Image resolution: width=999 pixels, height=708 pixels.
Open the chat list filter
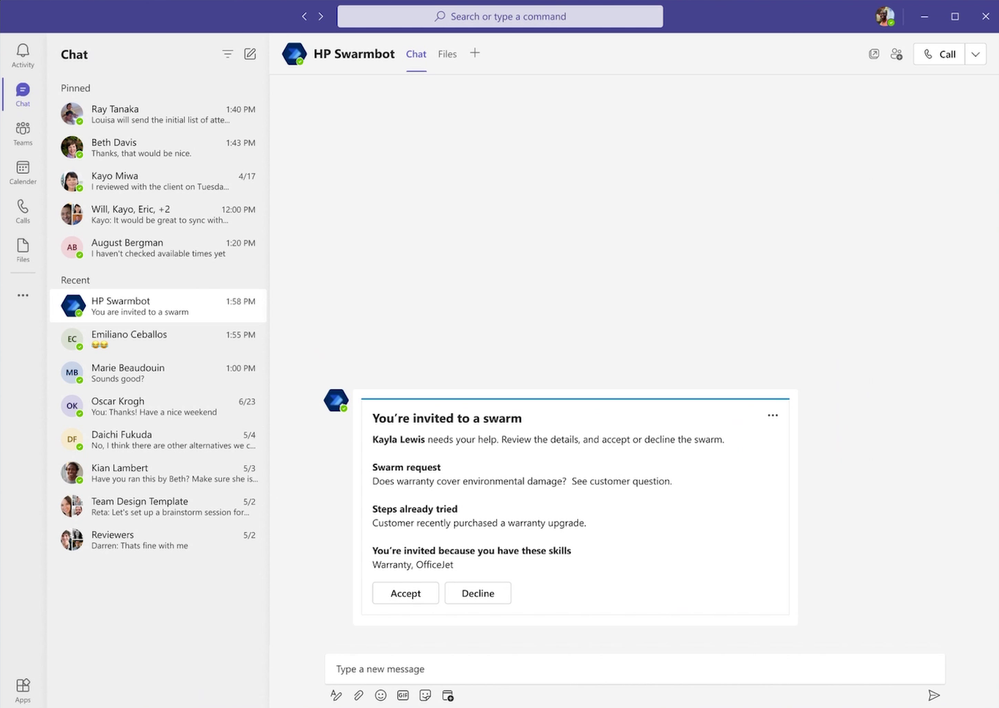pyautogui.click(x=227, y=54)
